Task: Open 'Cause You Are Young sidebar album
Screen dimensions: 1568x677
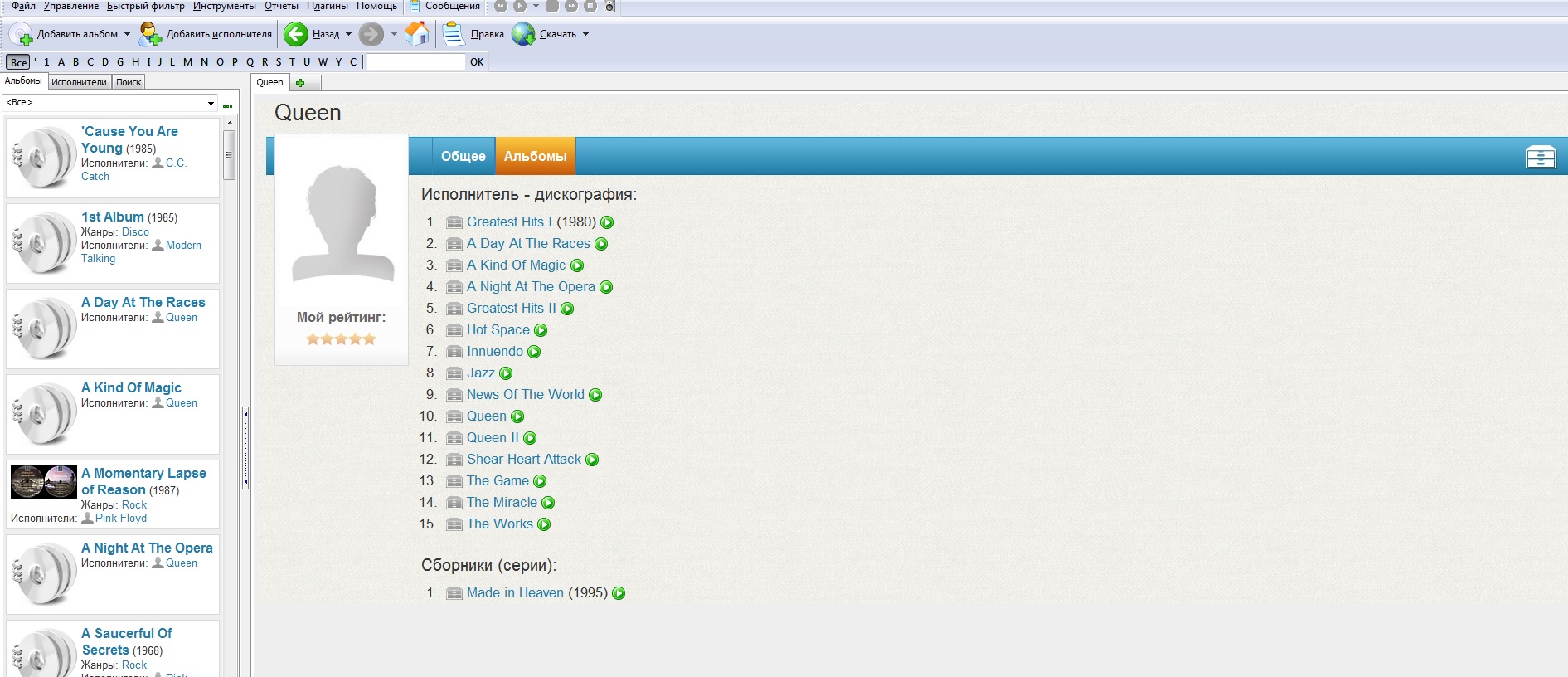Action: pos(129,139)
